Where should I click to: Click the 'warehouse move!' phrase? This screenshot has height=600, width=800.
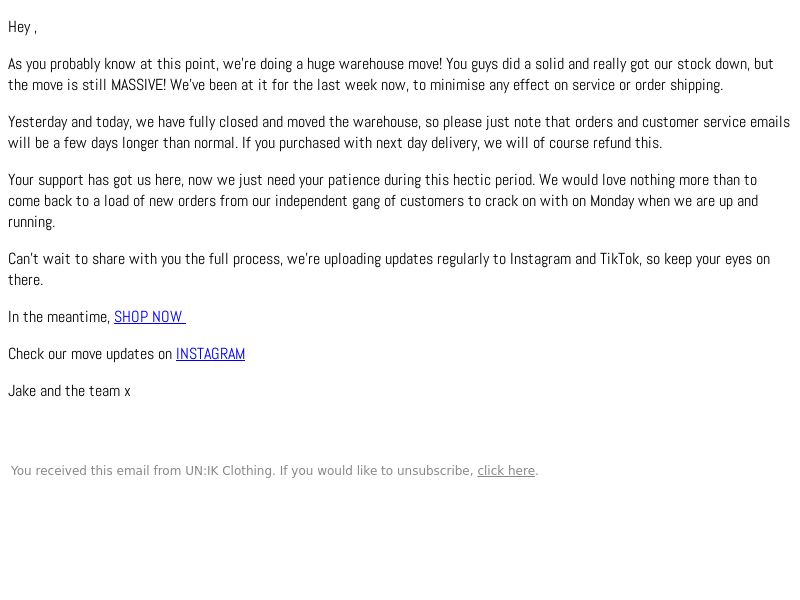click(390, 64)
